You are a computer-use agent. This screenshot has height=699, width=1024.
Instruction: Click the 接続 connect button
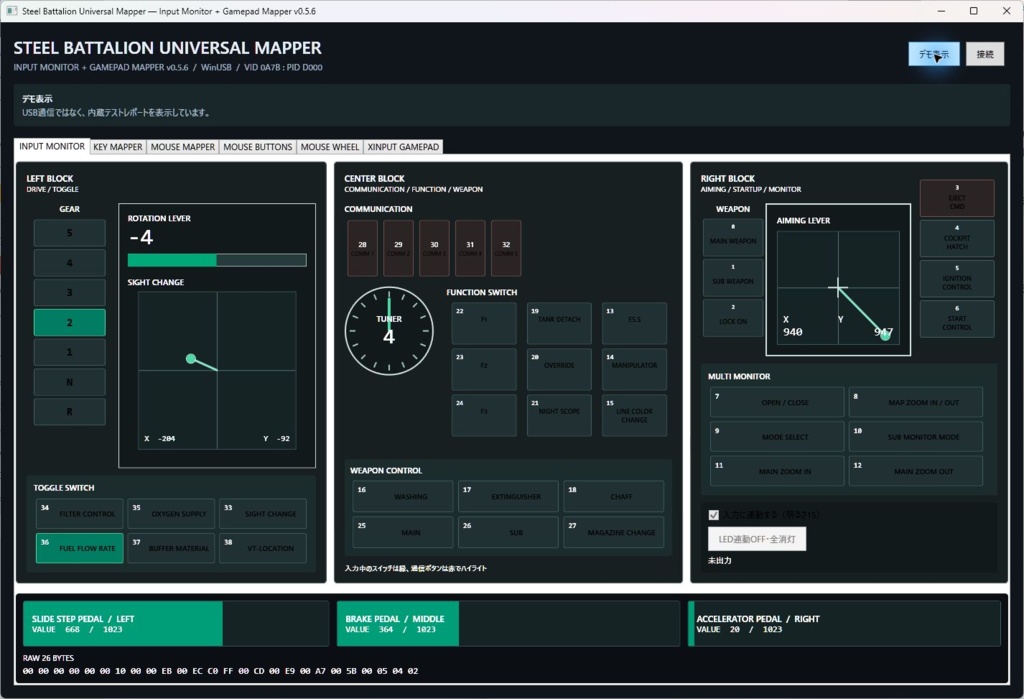pyautogui.click(x=985, y=54)
